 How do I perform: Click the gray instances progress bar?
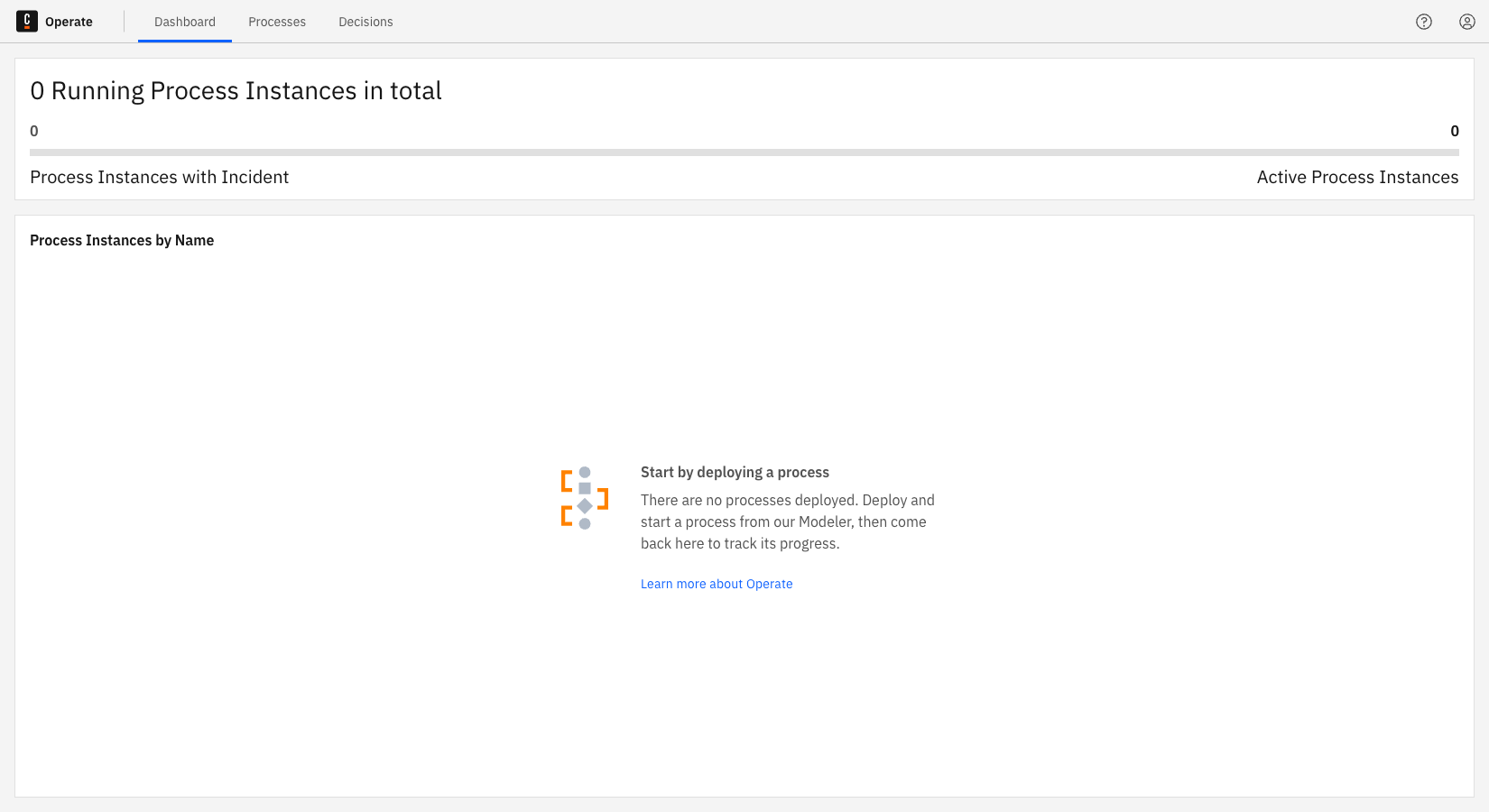[x=744, y=152]
